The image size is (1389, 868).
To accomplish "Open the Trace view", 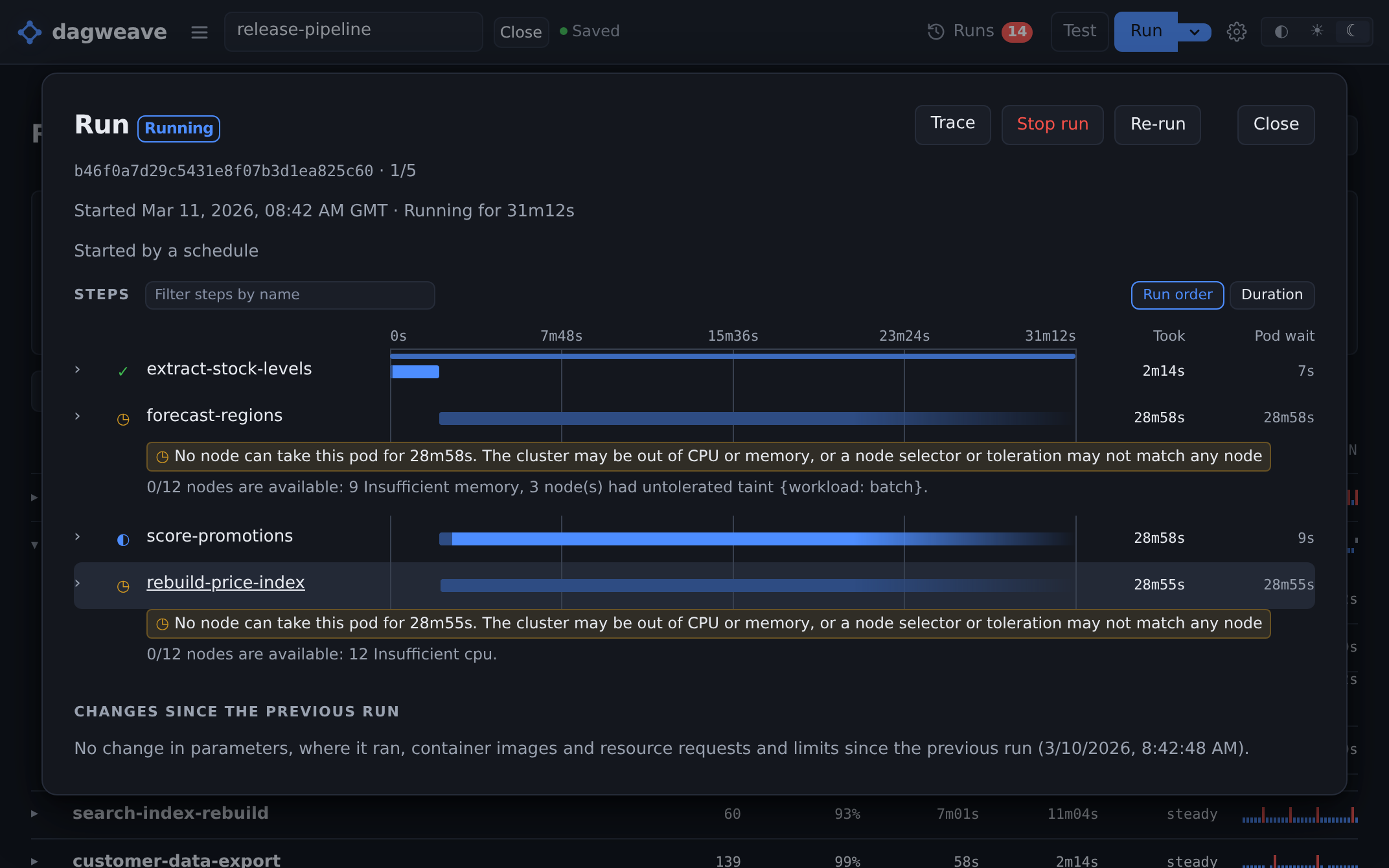I will 952,124.
